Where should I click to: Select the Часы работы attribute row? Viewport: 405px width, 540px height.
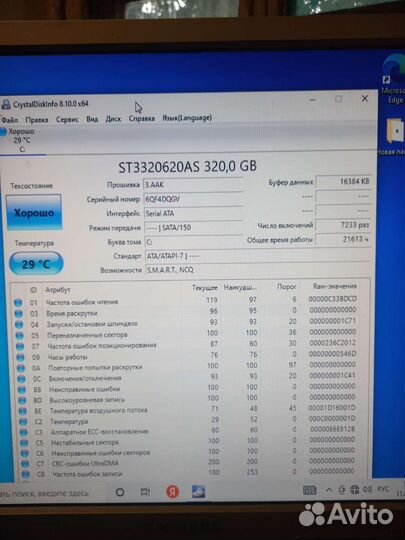click(186, 356)
